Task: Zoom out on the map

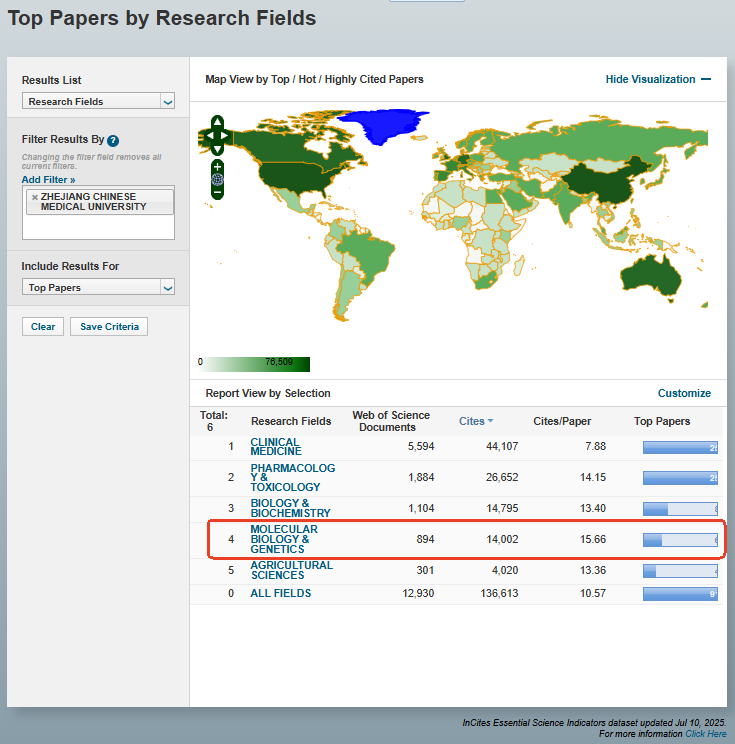Action: pos(217,192)
